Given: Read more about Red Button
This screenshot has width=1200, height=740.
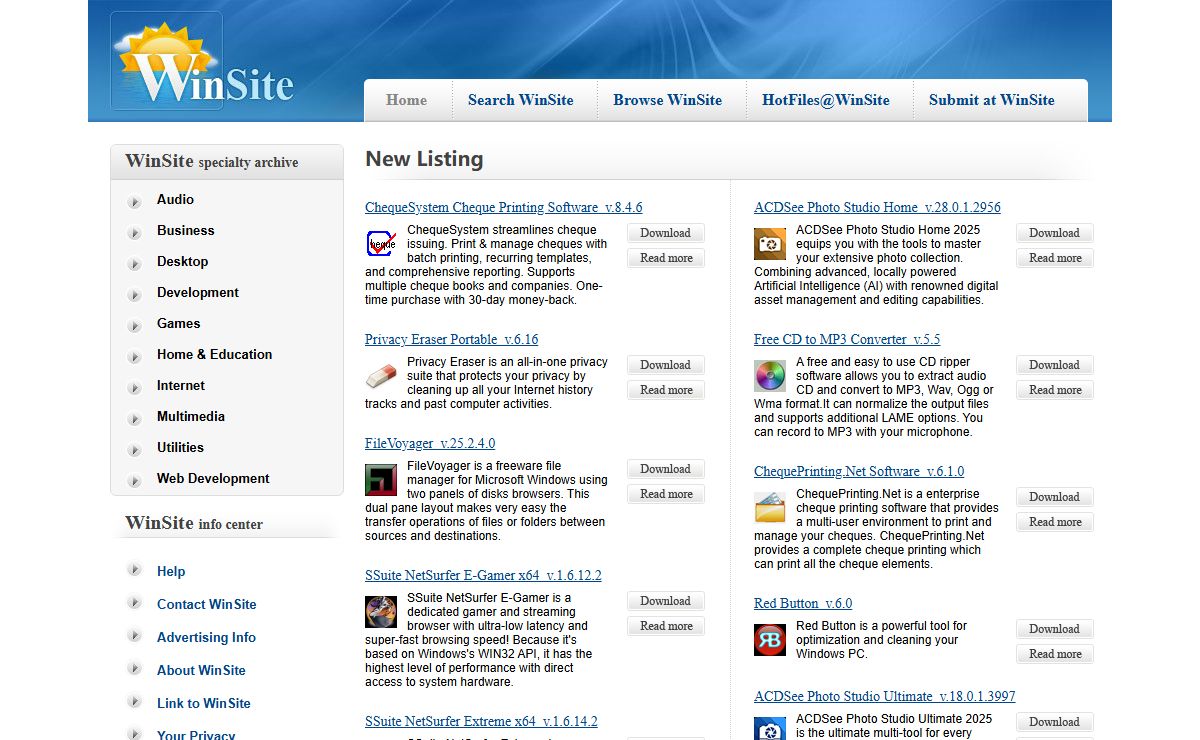Looking at the screenshot, I should [1055, 654].
